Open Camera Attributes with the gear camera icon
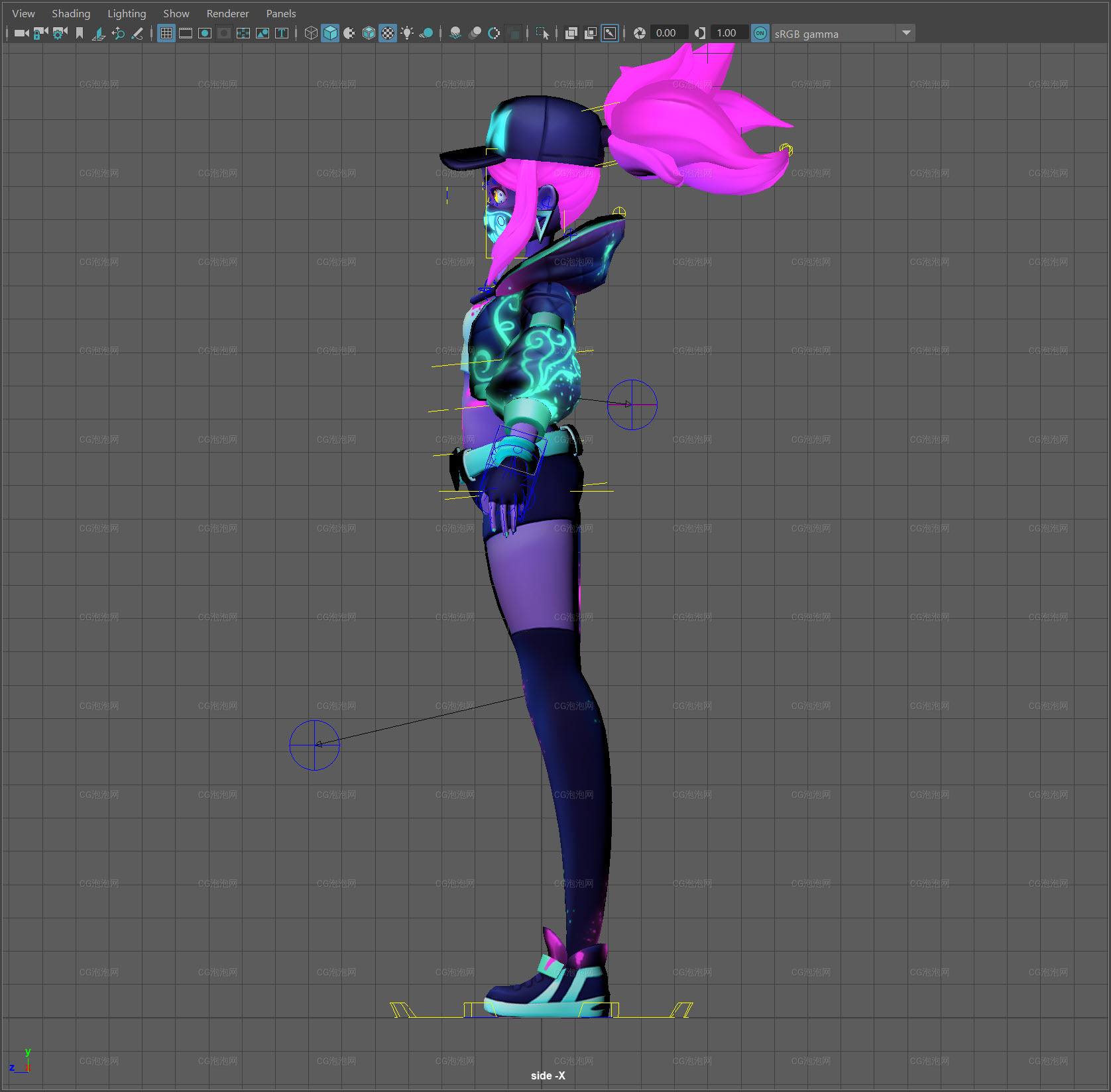The image size is (1111, 1092). tap(60, 33)
